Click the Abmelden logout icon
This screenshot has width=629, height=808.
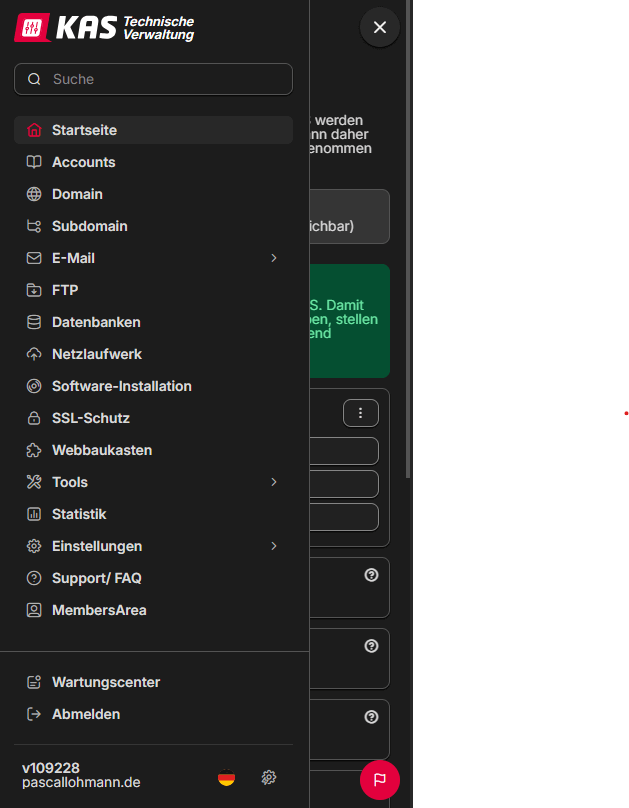tap(34, 714)
